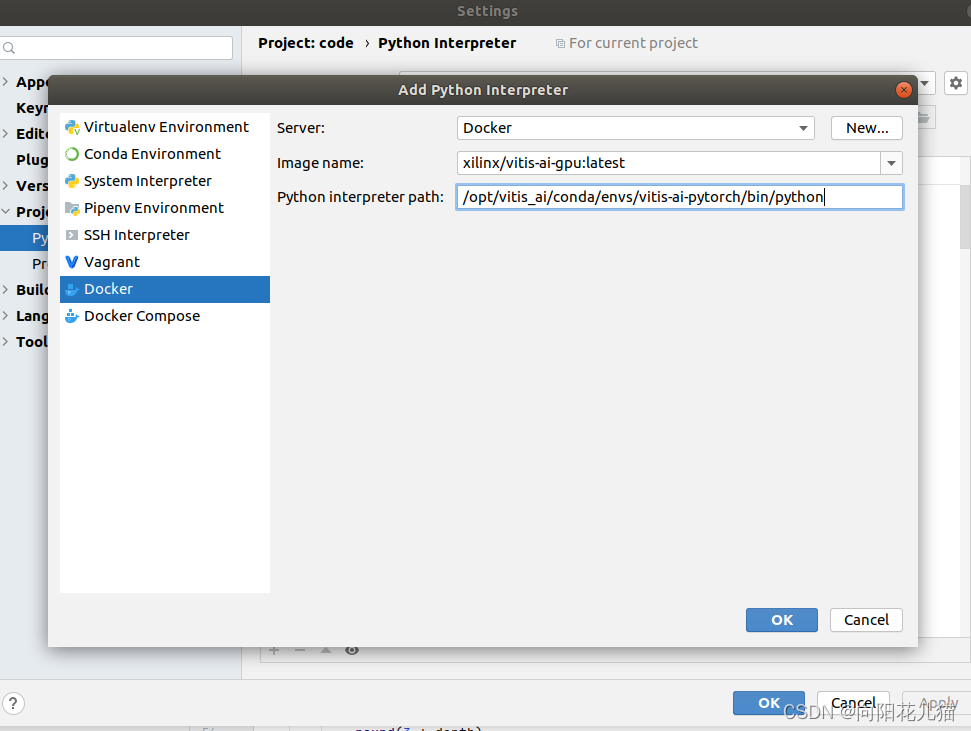Select Docker Compose in the interpreter list
Image resolution: width=971 pixels, height=731 pixels.
pyautogui.click(x=141, y=315)
